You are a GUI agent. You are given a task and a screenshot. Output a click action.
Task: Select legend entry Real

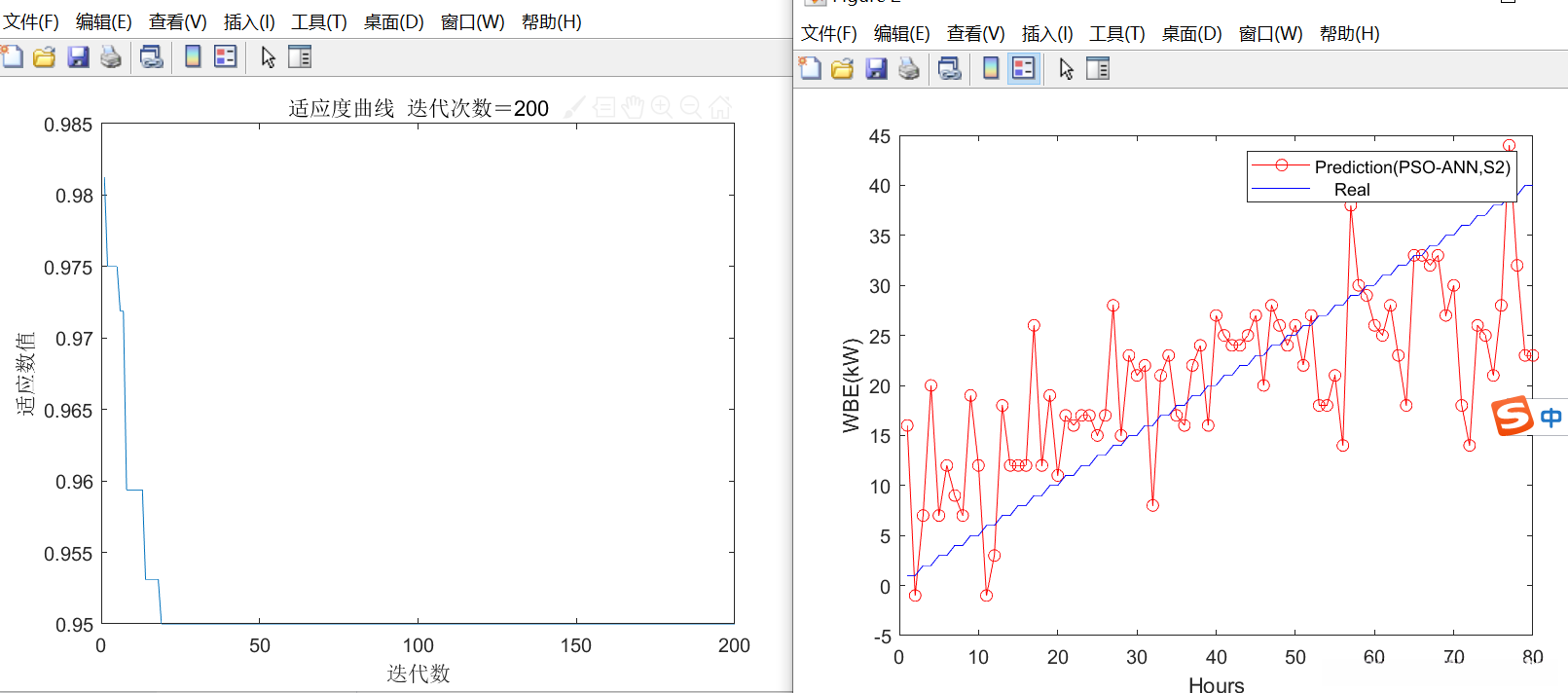click(1352, 190)
